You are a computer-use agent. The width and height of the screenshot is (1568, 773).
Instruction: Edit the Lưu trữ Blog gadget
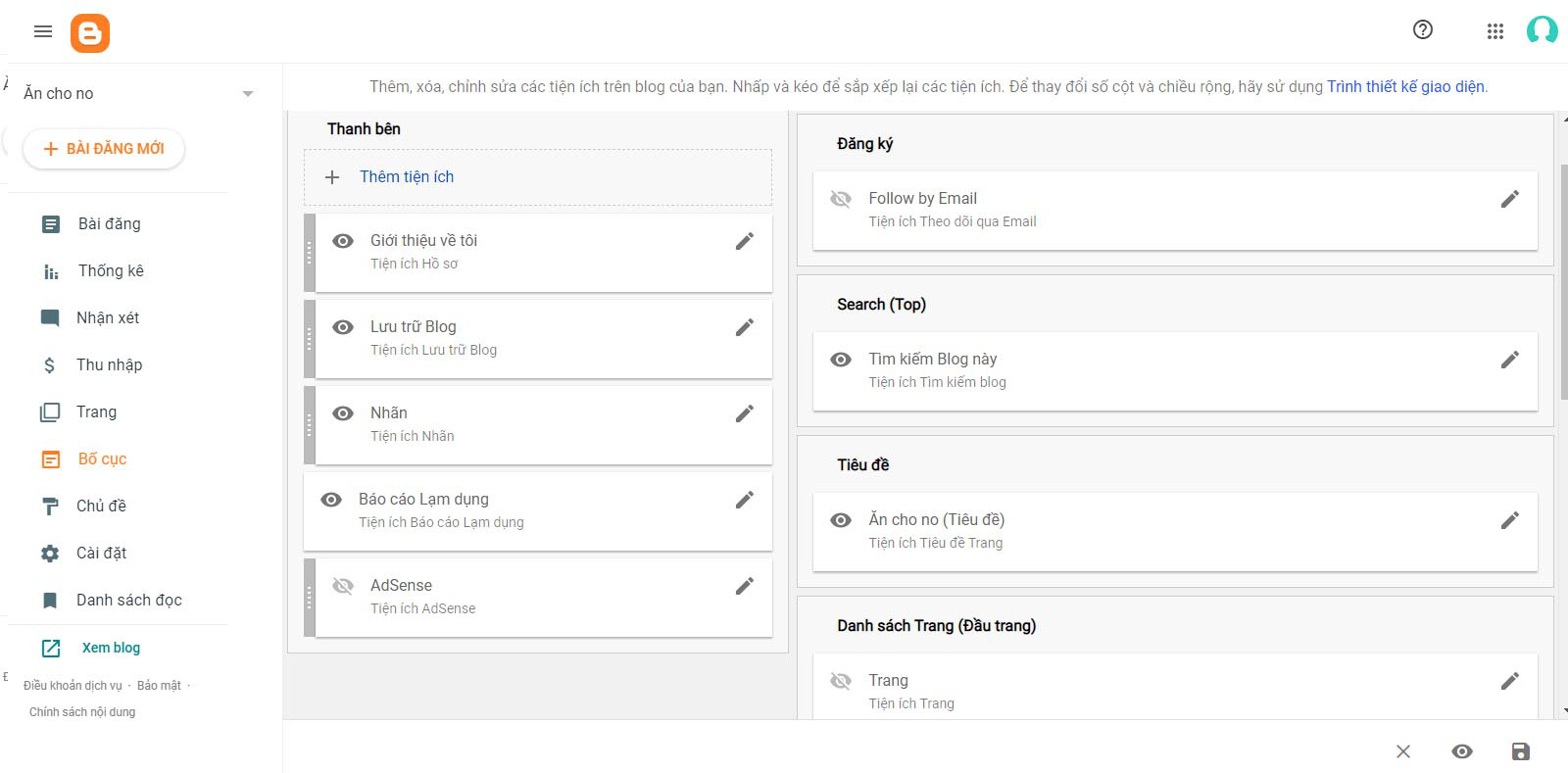tap(745, 327)
